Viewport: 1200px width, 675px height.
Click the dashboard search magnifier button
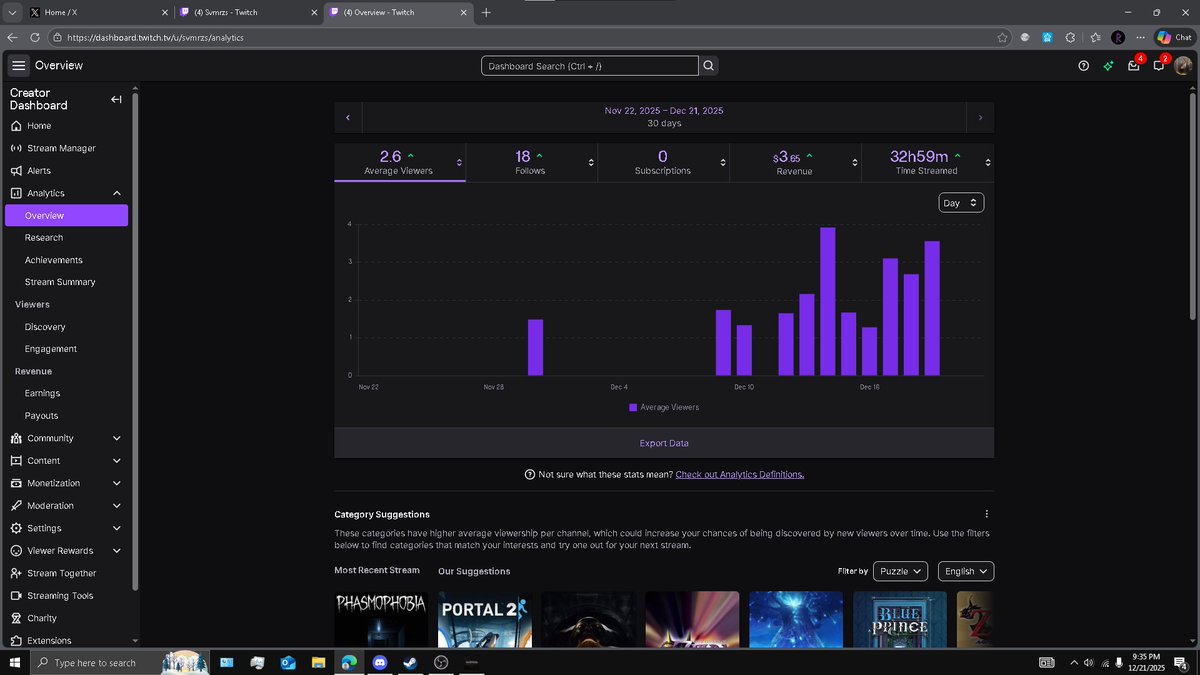point(709,66)
